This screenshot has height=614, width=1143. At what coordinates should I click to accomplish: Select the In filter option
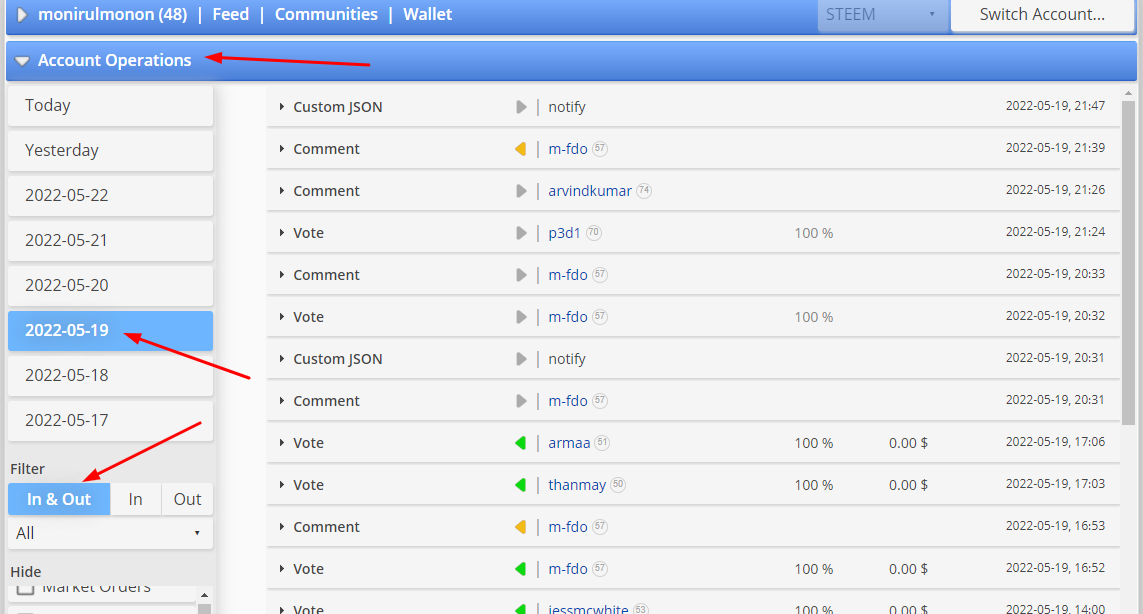coord(136,500)
